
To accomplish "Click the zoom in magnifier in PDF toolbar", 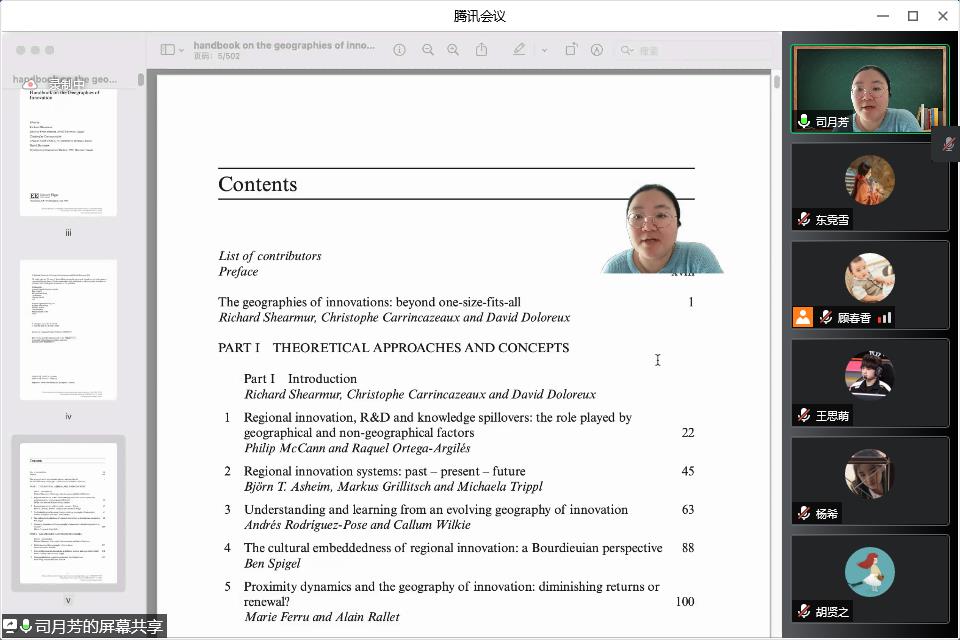I will pos(453,50).
